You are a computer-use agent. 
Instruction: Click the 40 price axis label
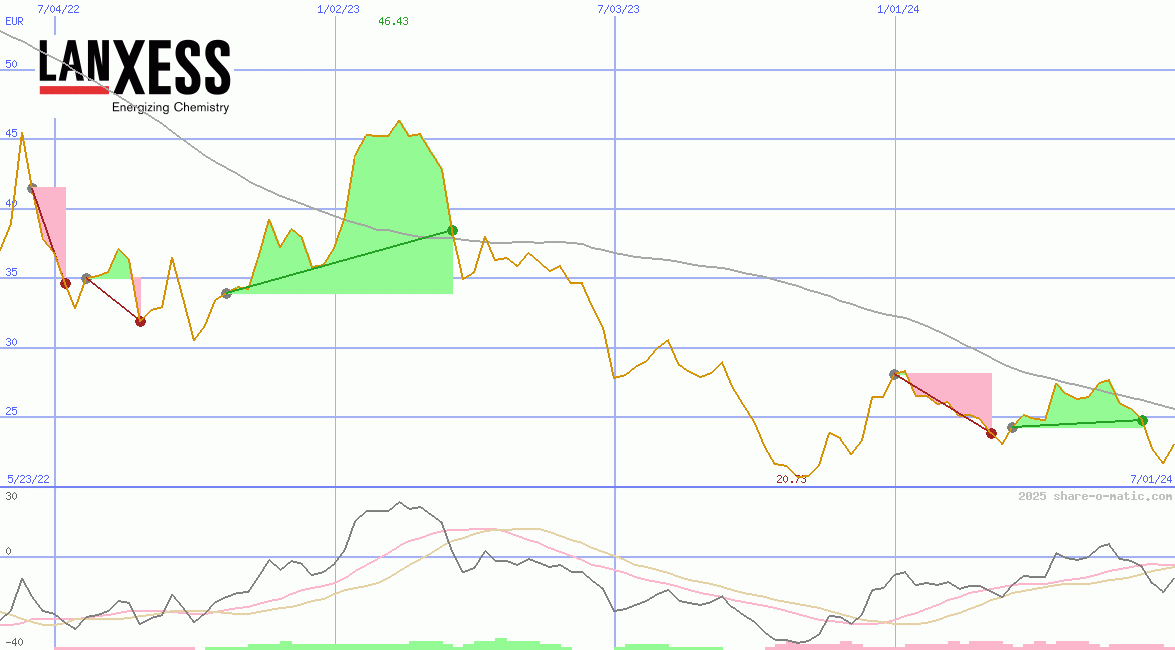point(11,203)
